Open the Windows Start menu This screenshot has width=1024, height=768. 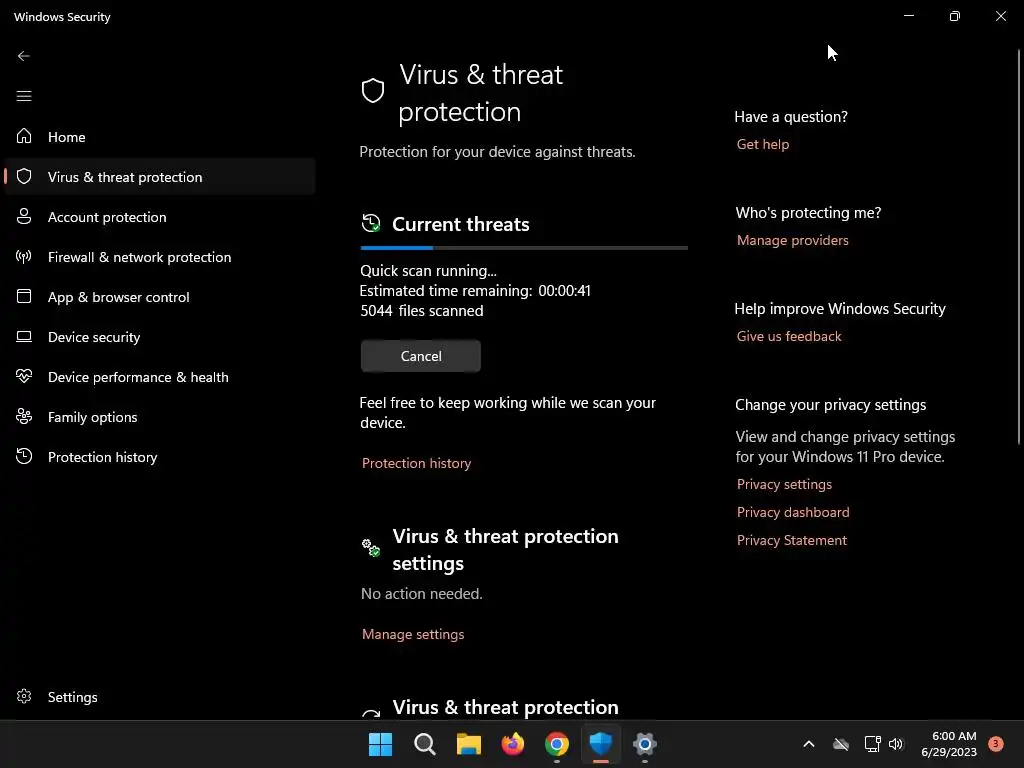point(380,744)
